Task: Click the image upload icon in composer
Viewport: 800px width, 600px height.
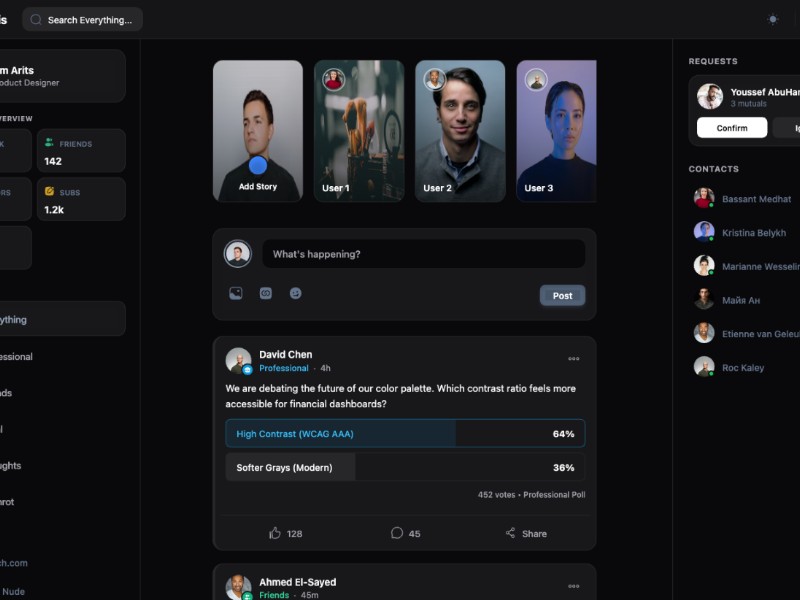Action: (236, 294)
